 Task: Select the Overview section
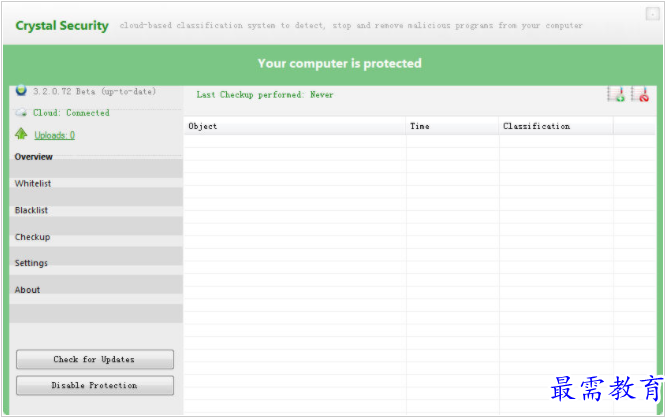pyautogui.click(x=33, y=157)
